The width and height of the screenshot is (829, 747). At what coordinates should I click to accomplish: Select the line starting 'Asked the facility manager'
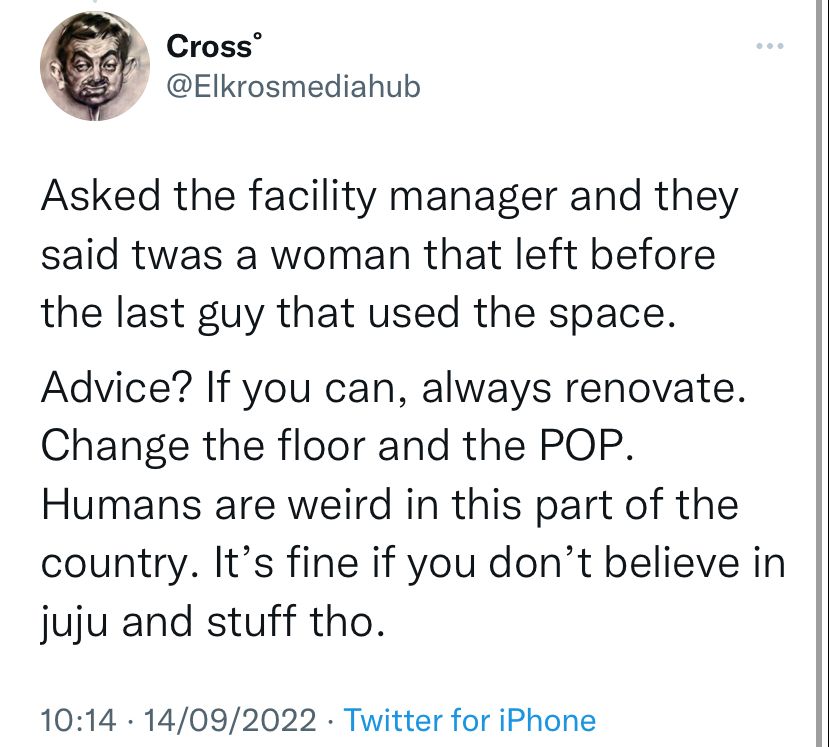(389, 197)
